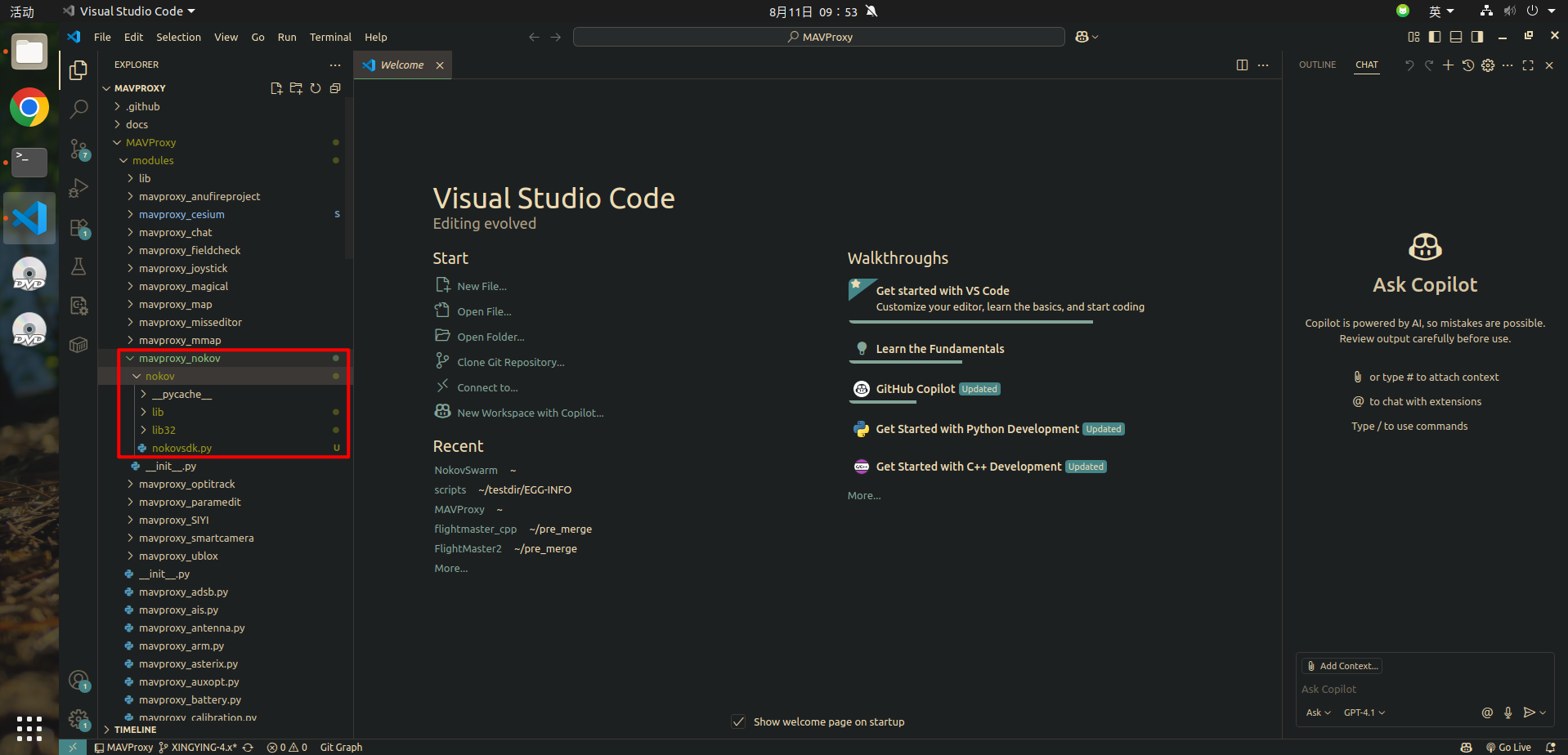
Task: Click XINGYING-4.x* branch in status bar
Action: pos(197,747)
